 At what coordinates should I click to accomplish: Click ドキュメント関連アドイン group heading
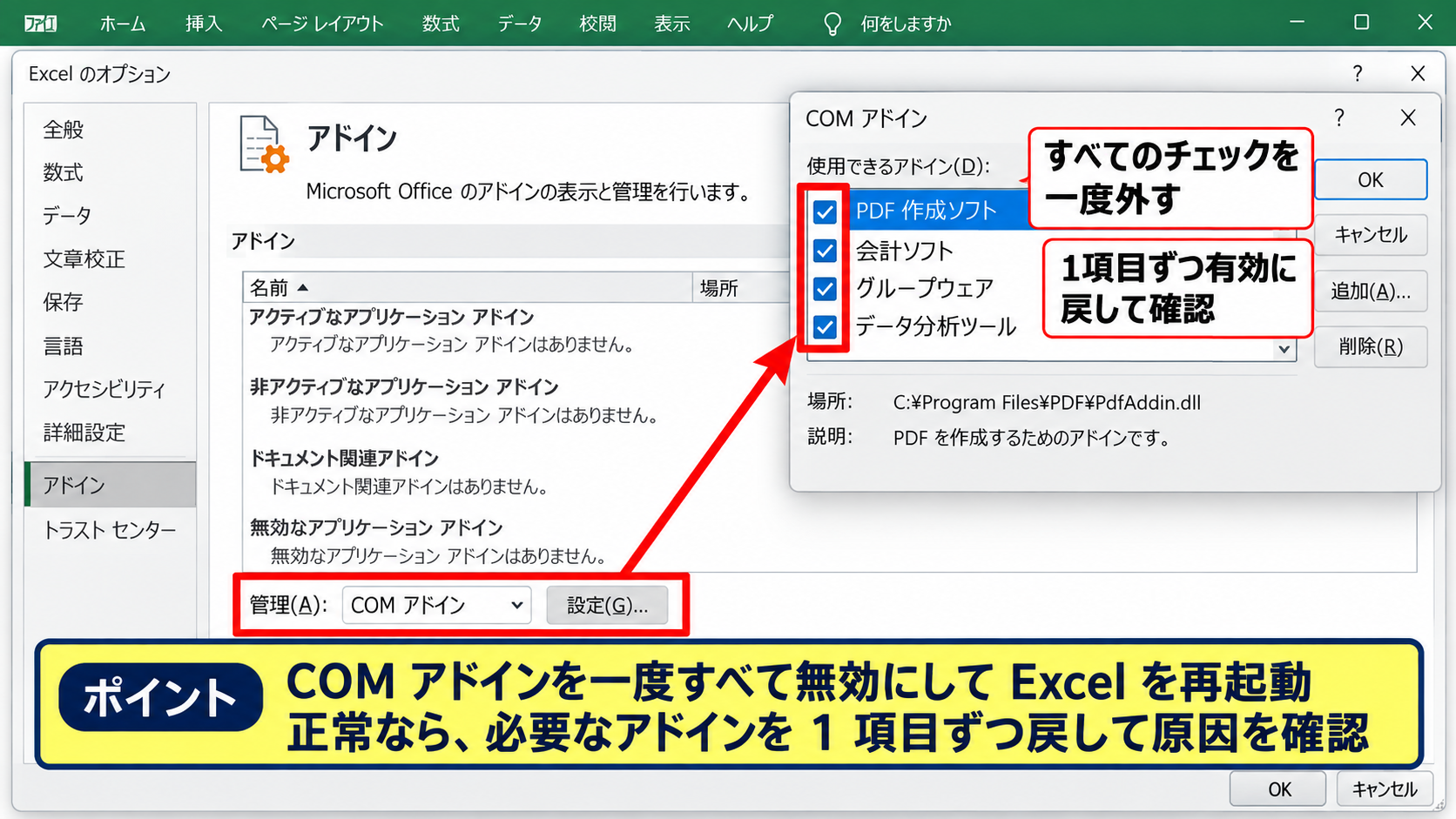click(x=344, y=458)
